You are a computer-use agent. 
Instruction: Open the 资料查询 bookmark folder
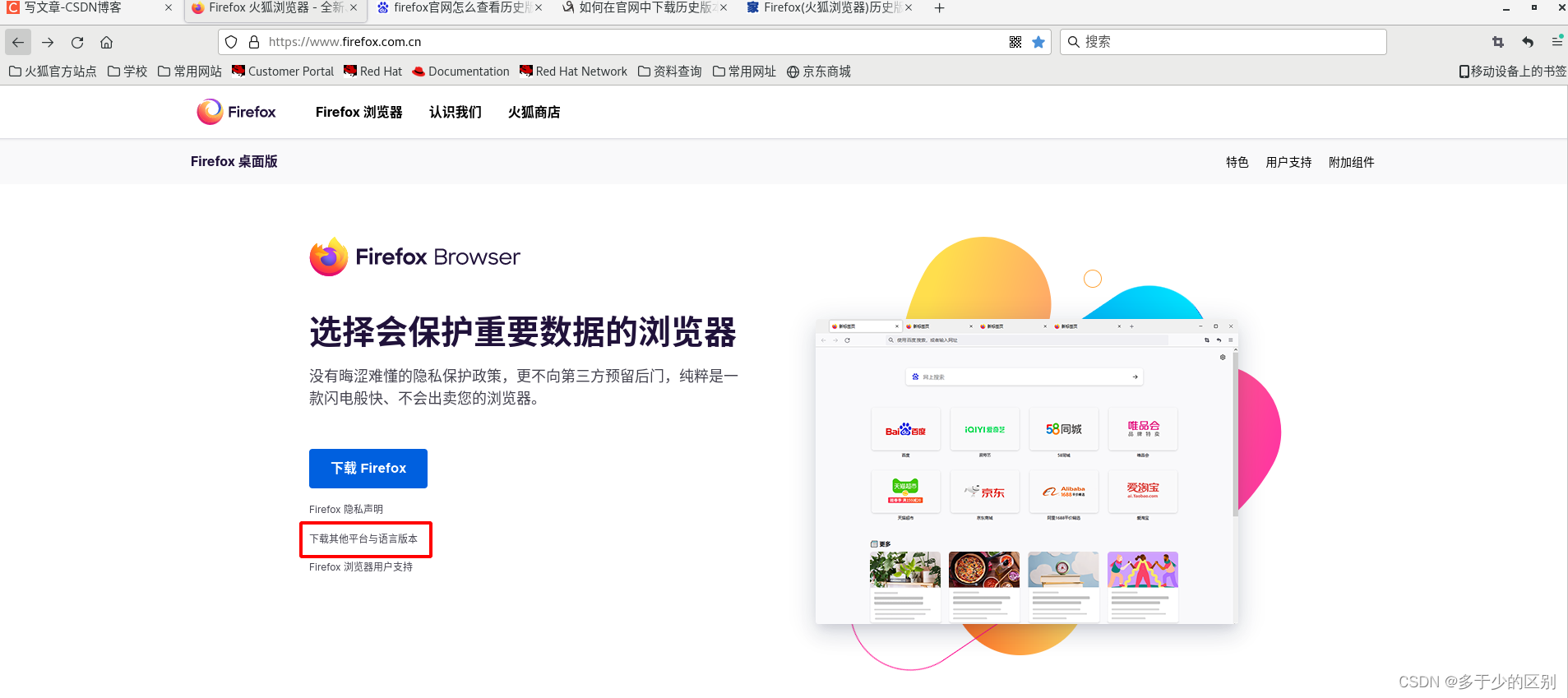point(669,72)
